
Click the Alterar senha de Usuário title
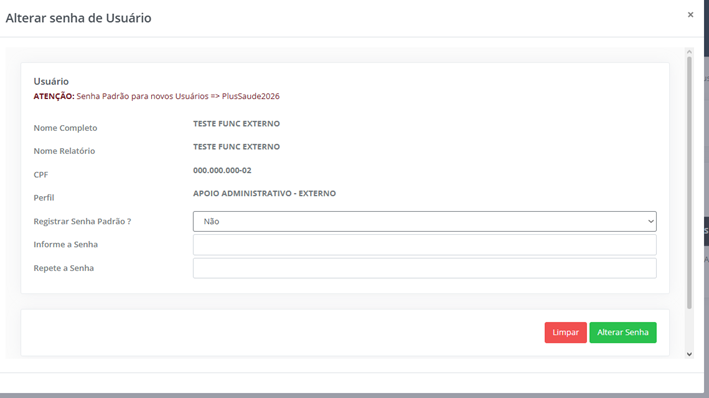(79, 18)
